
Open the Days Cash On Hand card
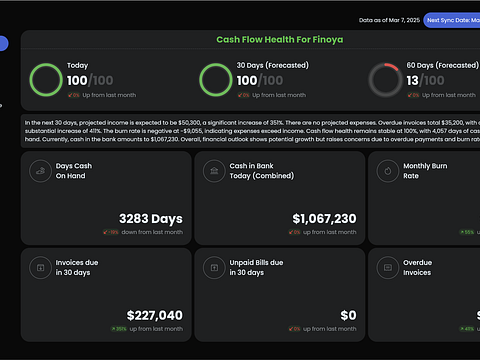click(106, 198)
